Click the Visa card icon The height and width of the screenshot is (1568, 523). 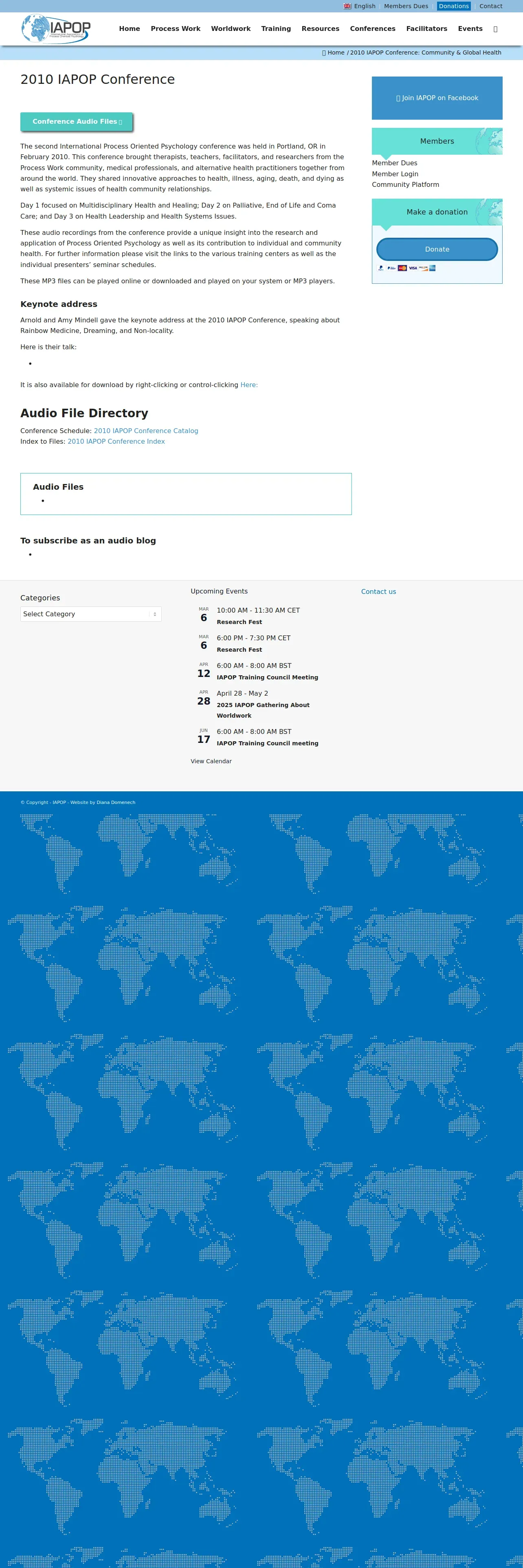point(413,268)
